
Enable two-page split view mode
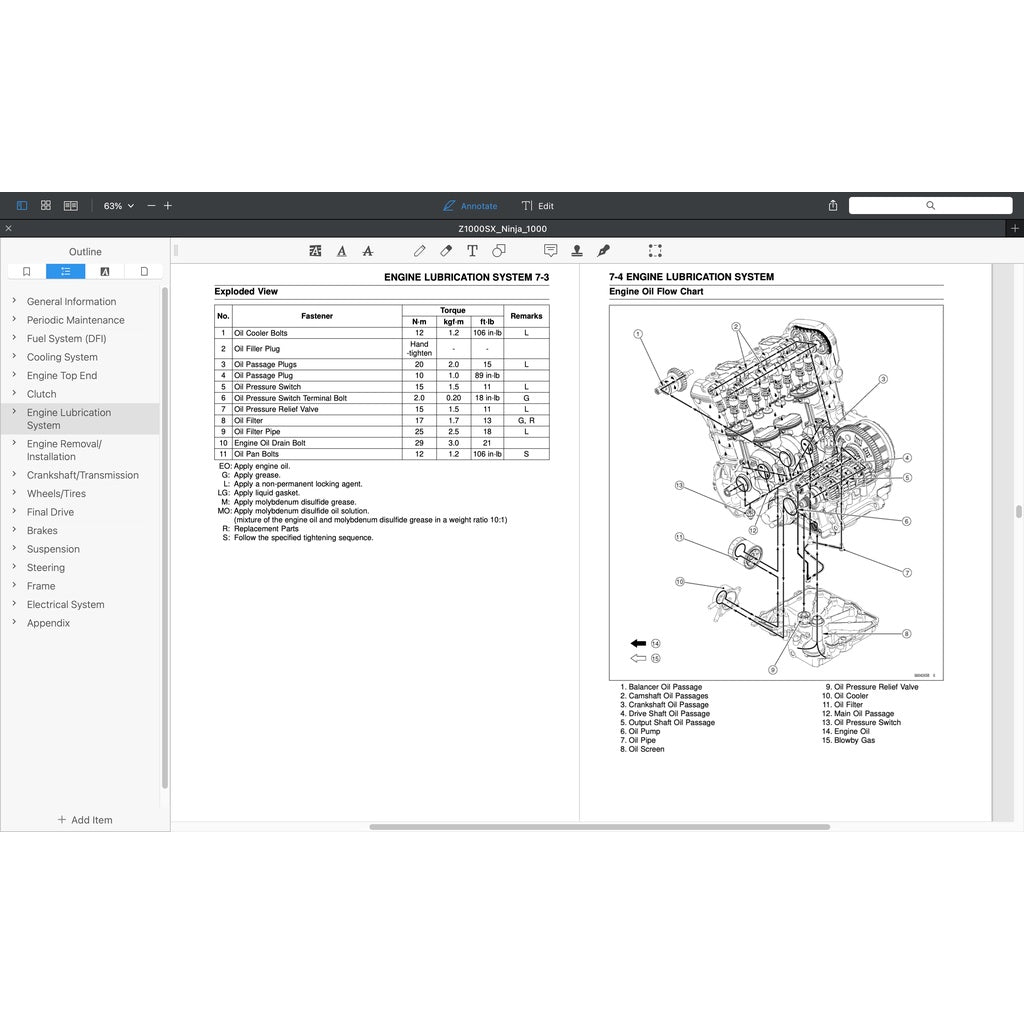pyautogui.click(x=71, y=206)
